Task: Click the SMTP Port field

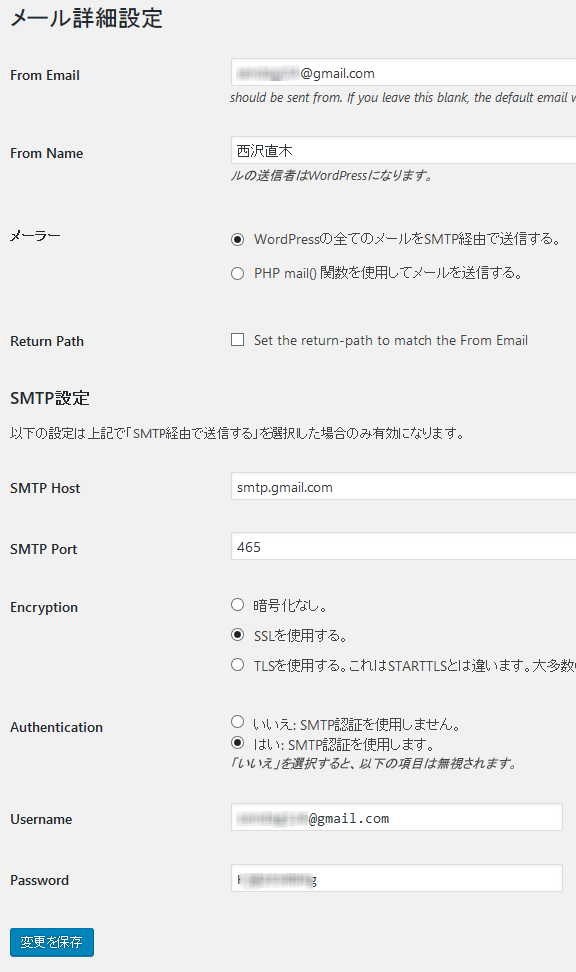Action: (x=404, y=547)
